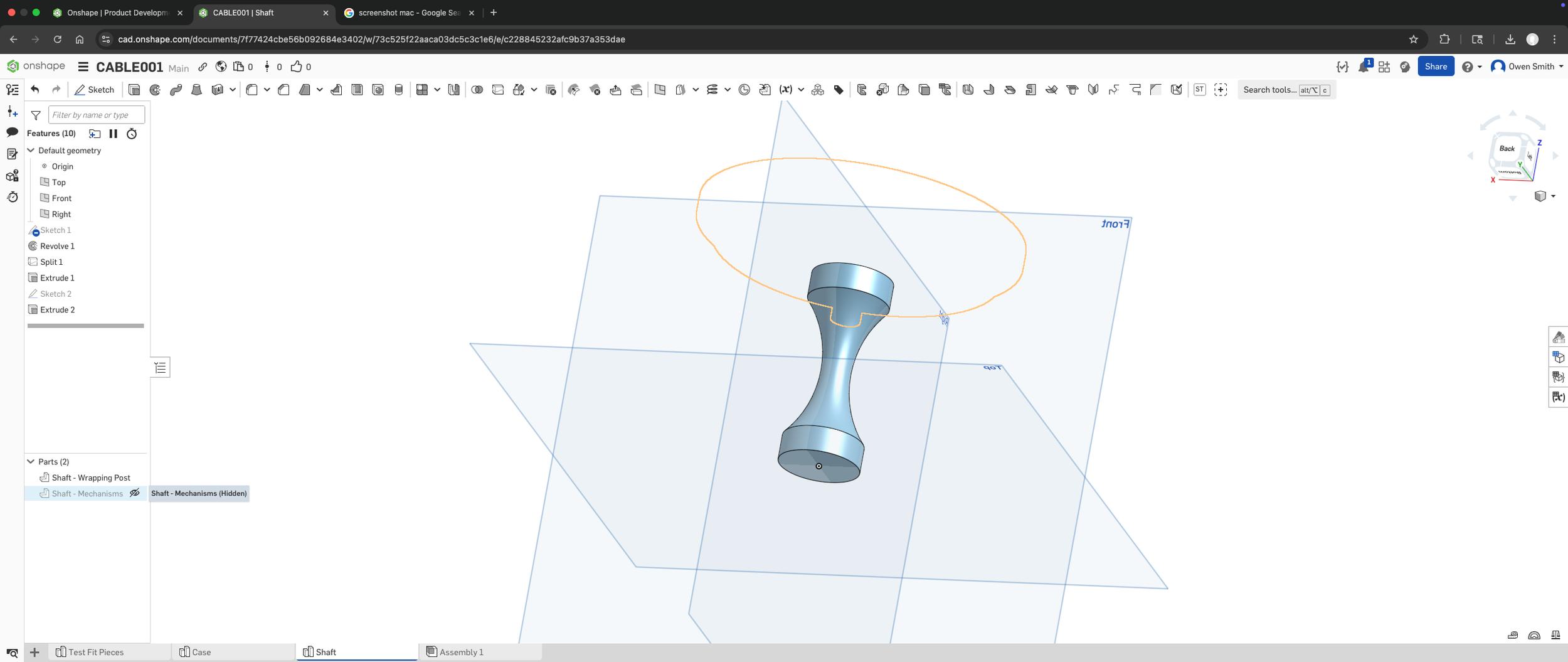Click the copy document link icon
Viewport: 1568px width, 662px height.
[x=203, y=67]
